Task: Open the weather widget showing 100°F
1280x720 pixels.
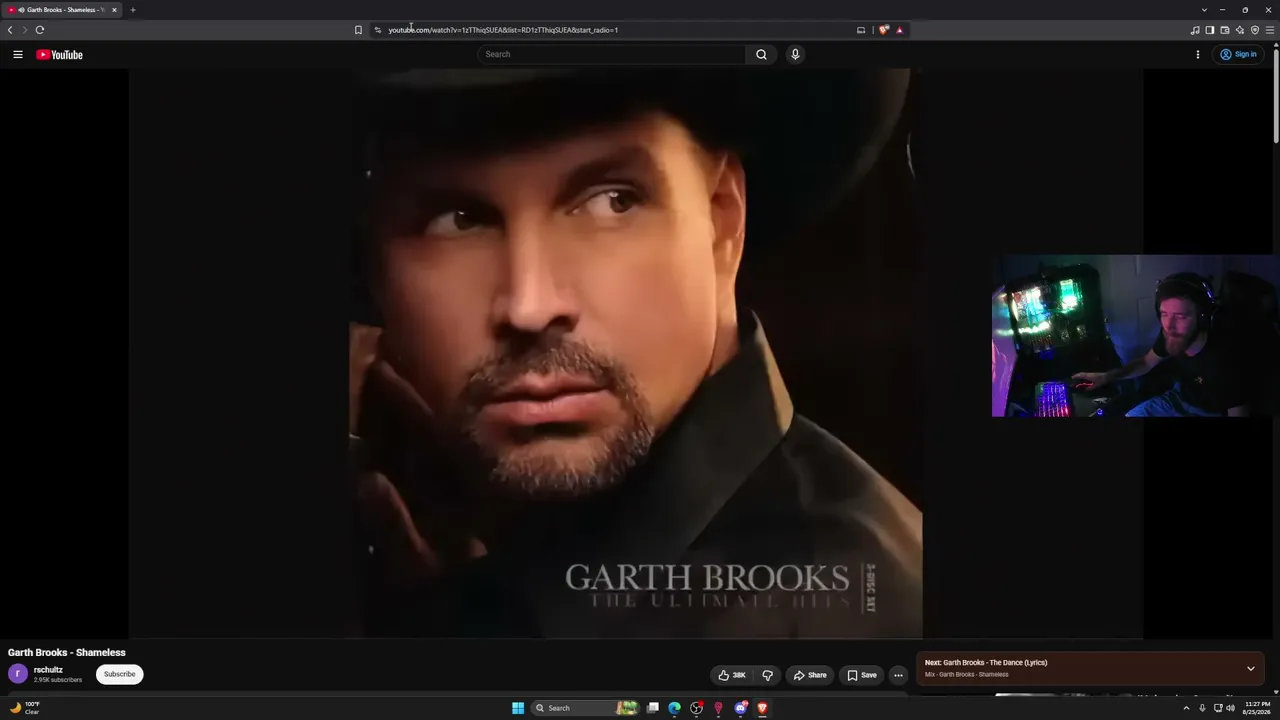Action: (x=24, y=708)
